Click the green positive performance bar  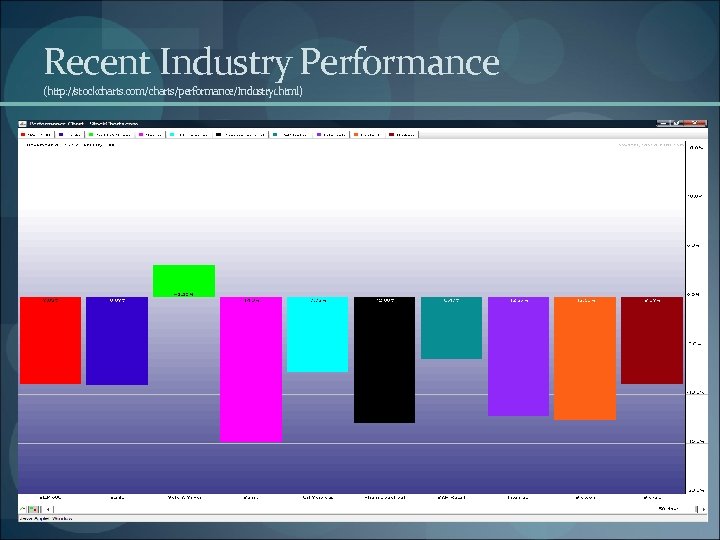184,281
